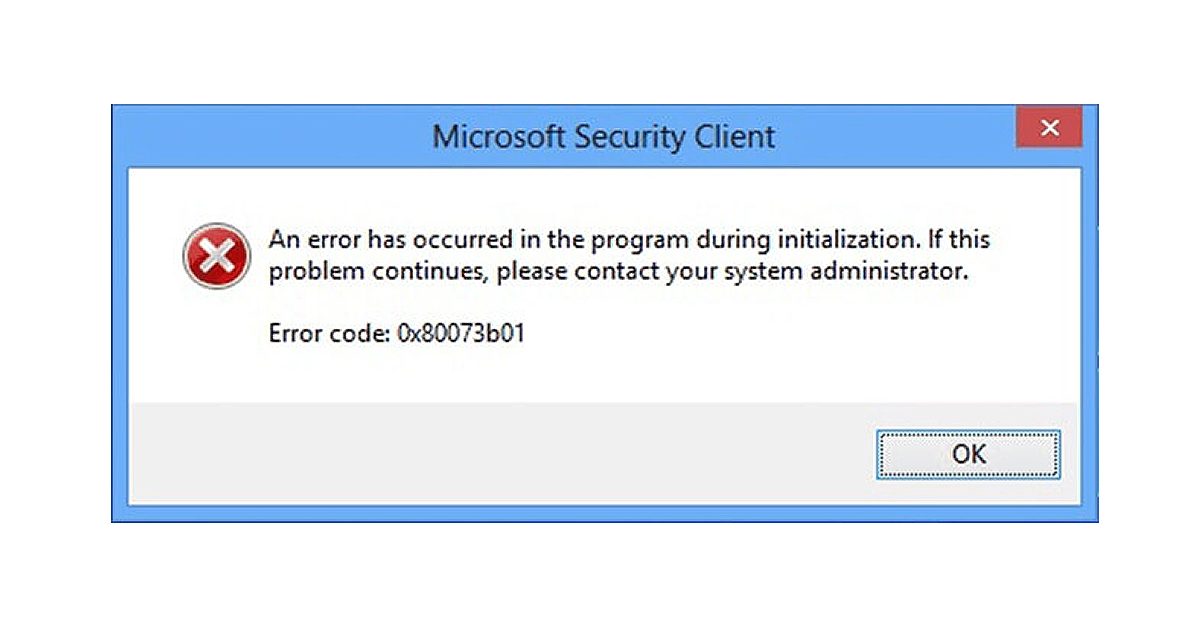Image resolution: width=1200 pixels, height=627 pixels.
Task: Click the empty white area below the error code
Action: (600, 375)
